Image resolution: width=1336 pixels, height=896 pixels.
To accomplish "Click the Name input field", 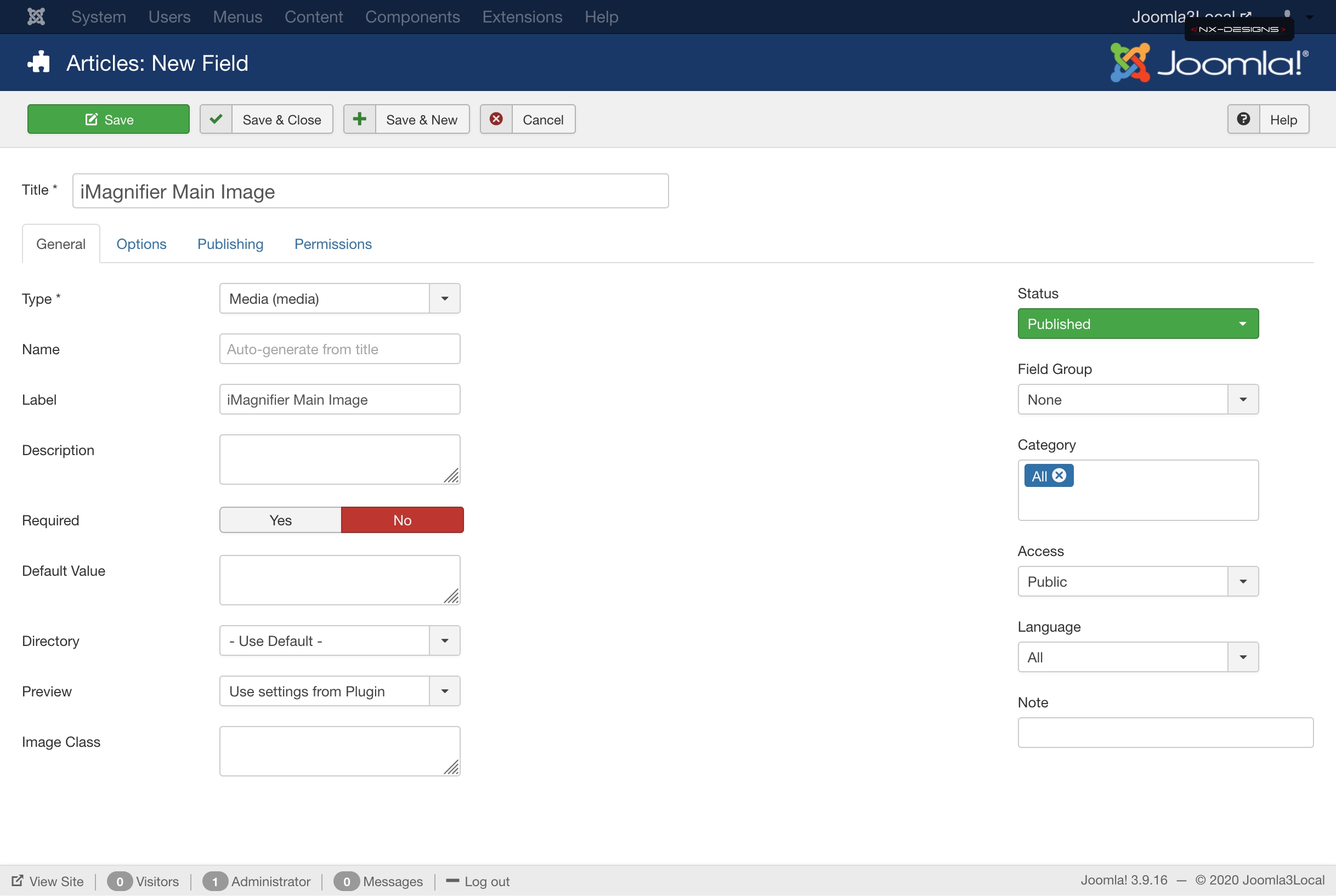I will [340, 349].
